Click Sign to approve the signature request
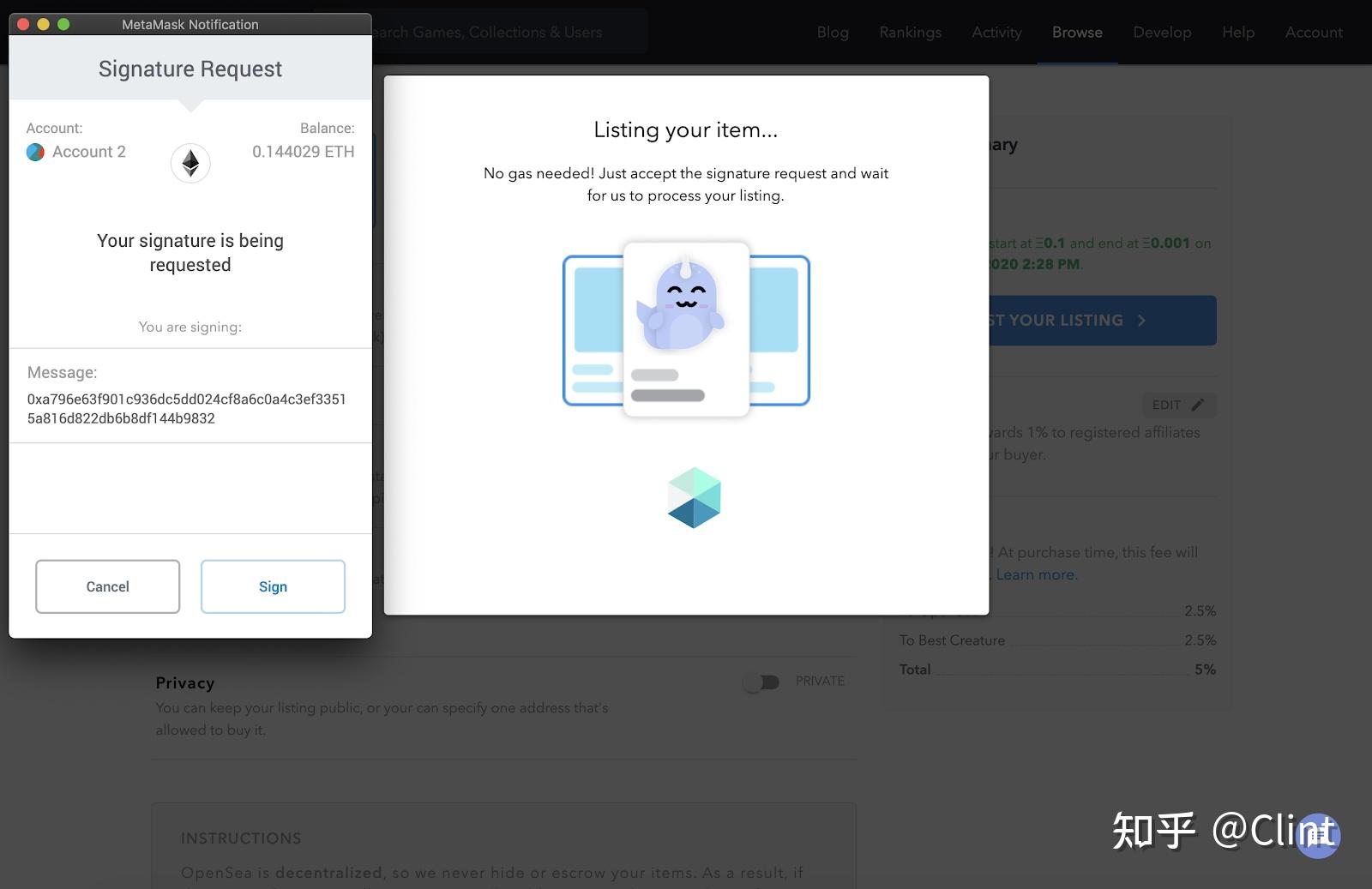Viewport: 1372px width, 889px height. 273,586
